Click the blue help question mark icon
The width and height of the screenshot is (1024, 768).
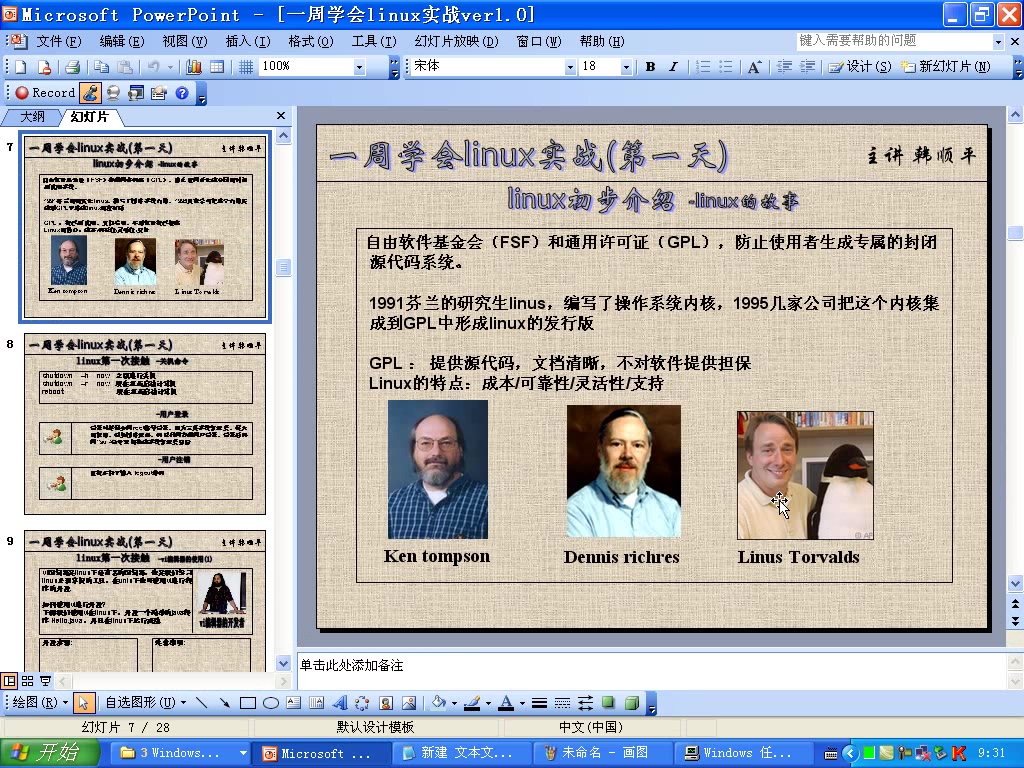pos(182,93)
